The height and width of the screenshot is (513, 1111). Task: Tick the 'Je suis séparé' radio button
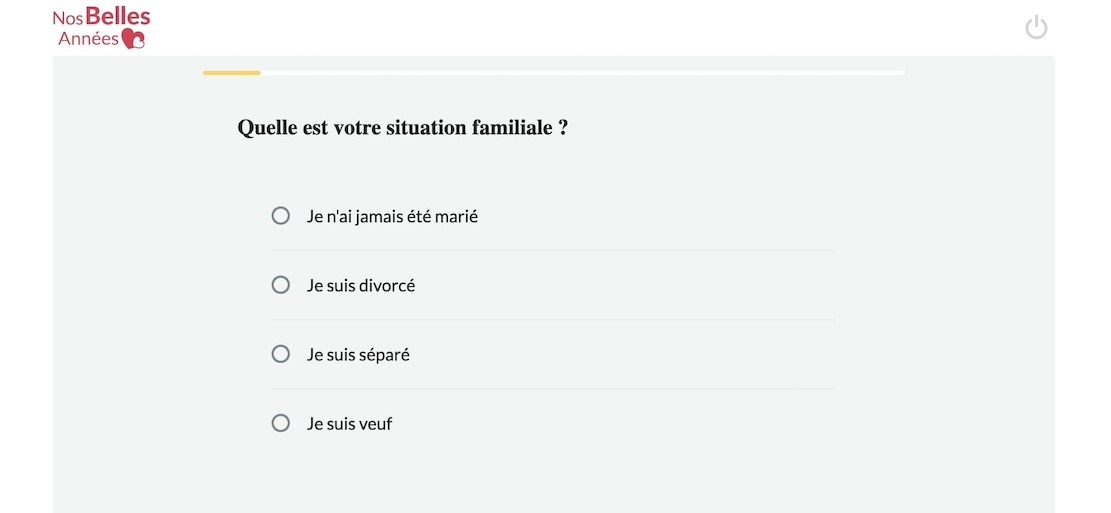(x=281, y=354)
